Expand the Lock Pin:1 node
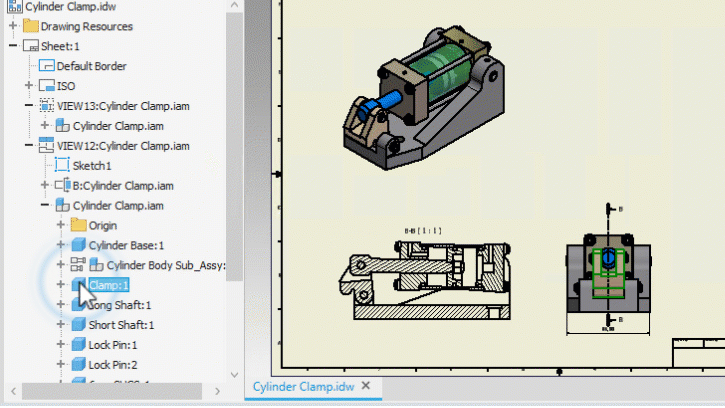This screenshot has width=725, height=408. click(61, 344)
